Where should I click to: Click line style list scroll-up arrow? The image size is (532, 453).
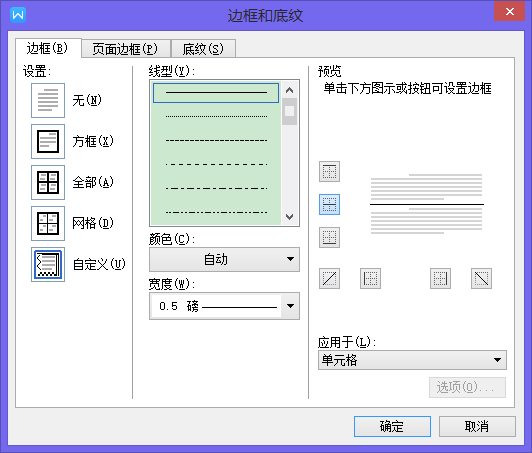tap(289, 90)
